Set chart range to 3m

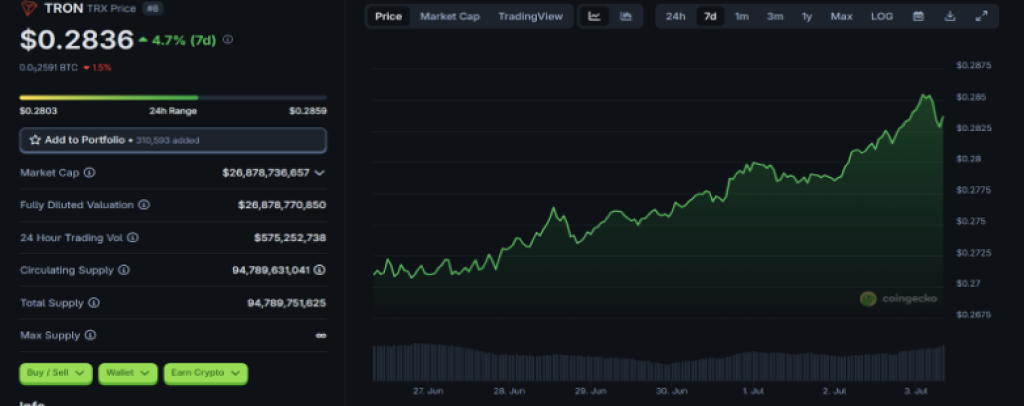[775, 16]
